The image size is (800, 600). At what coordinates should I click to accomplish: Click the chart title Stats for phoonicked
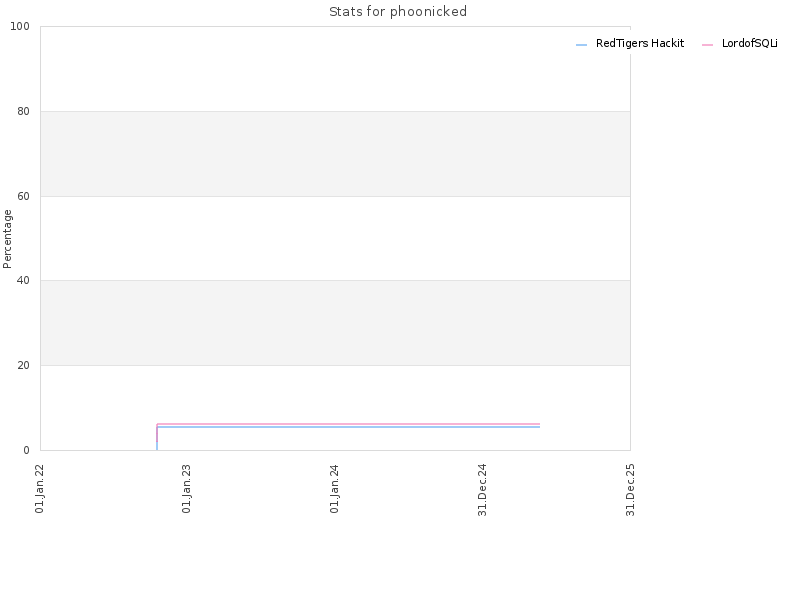pos(398,12)
